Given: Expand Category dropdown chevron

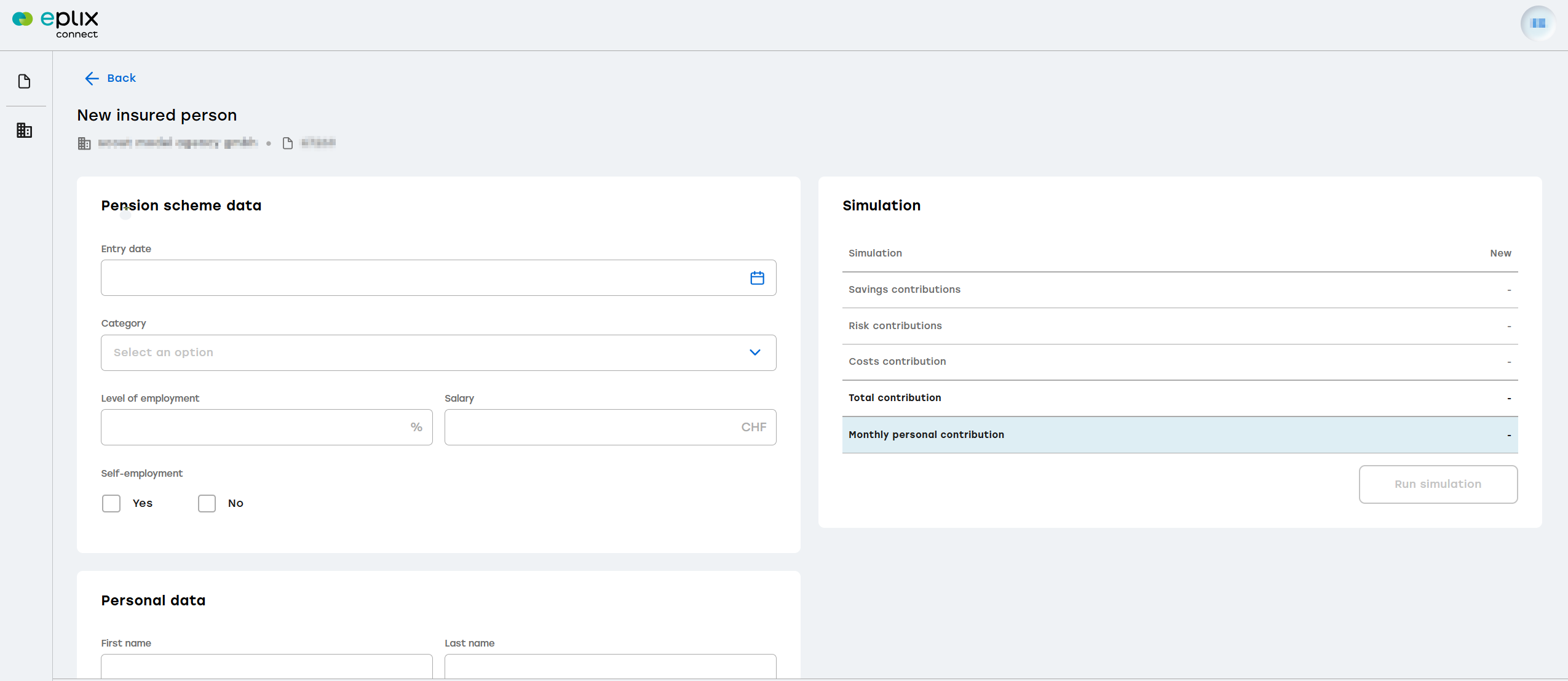Looking at the screenshot, I should pos(754,352).
